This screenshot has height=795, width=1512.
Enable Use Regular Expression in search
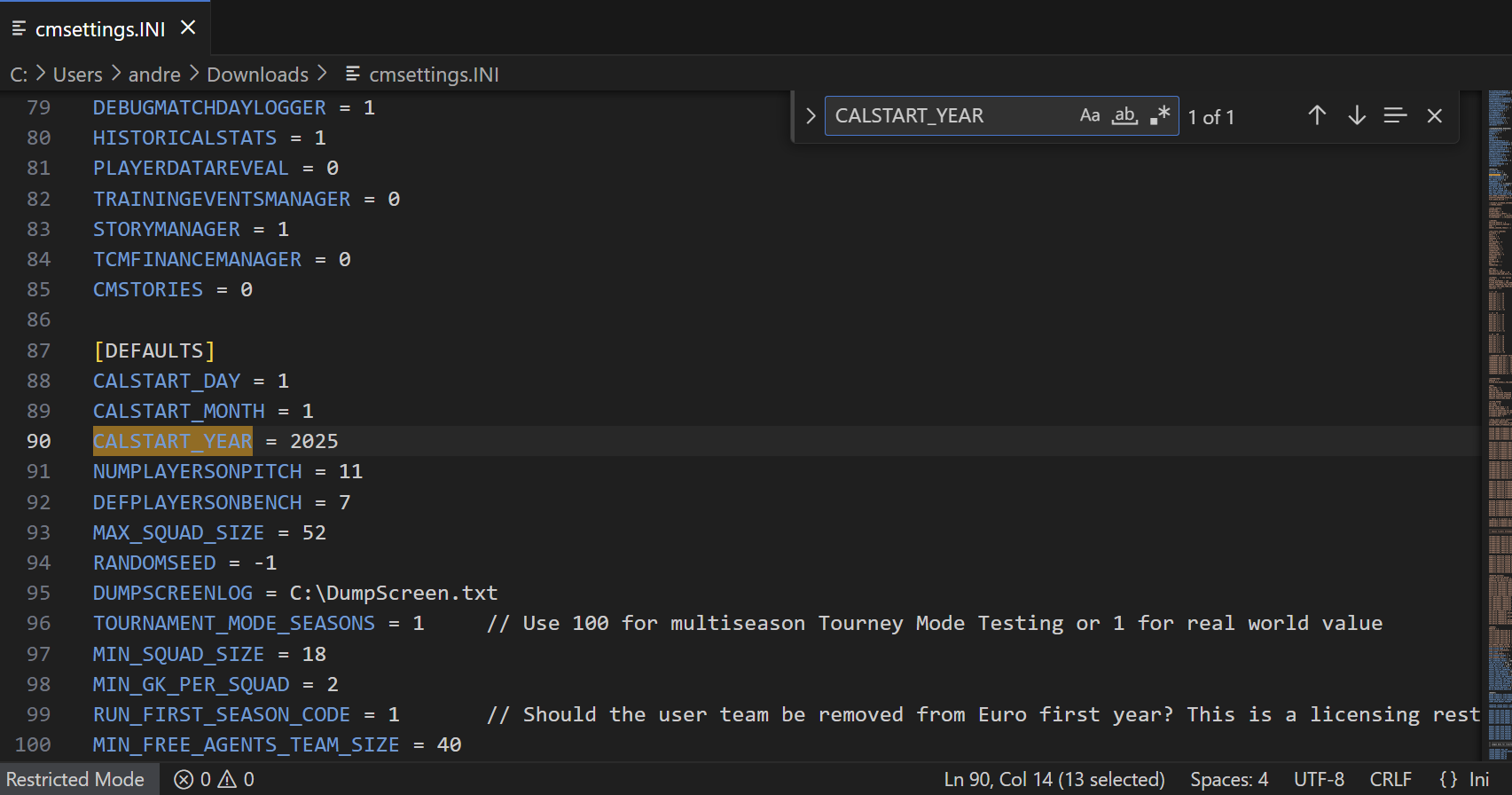[1160, 115]
